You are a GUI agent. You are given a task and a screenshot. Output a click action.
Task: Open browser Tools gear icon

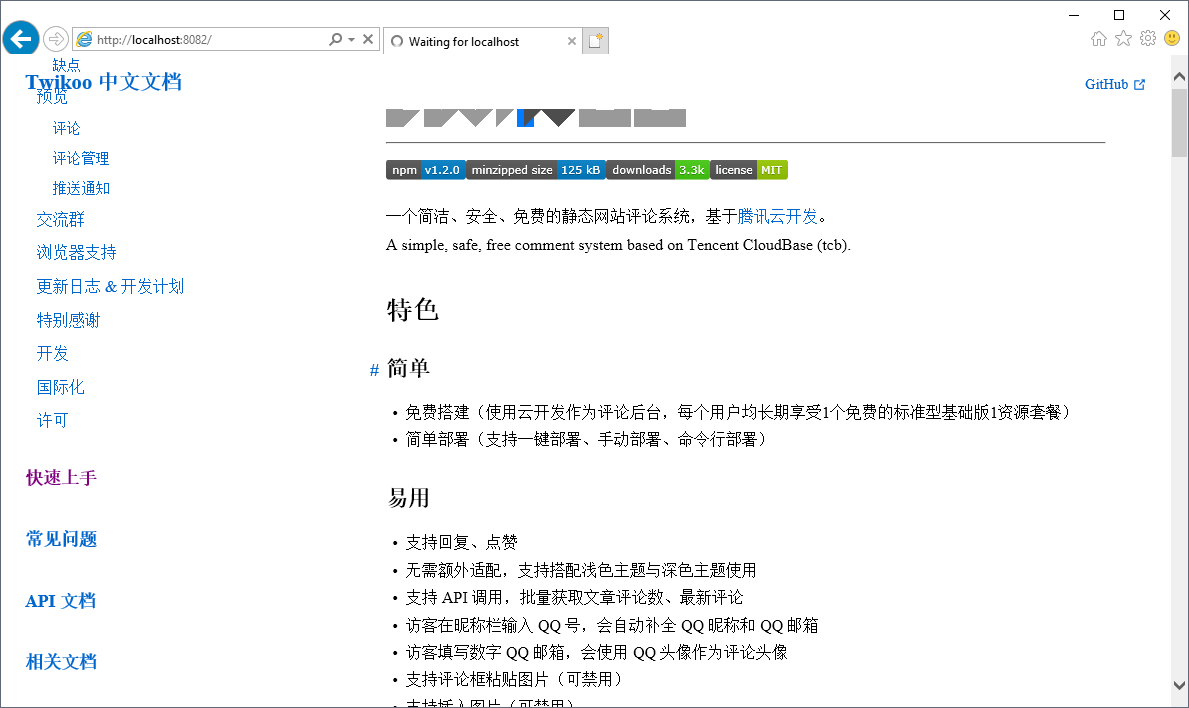(x=1148, y=39)
